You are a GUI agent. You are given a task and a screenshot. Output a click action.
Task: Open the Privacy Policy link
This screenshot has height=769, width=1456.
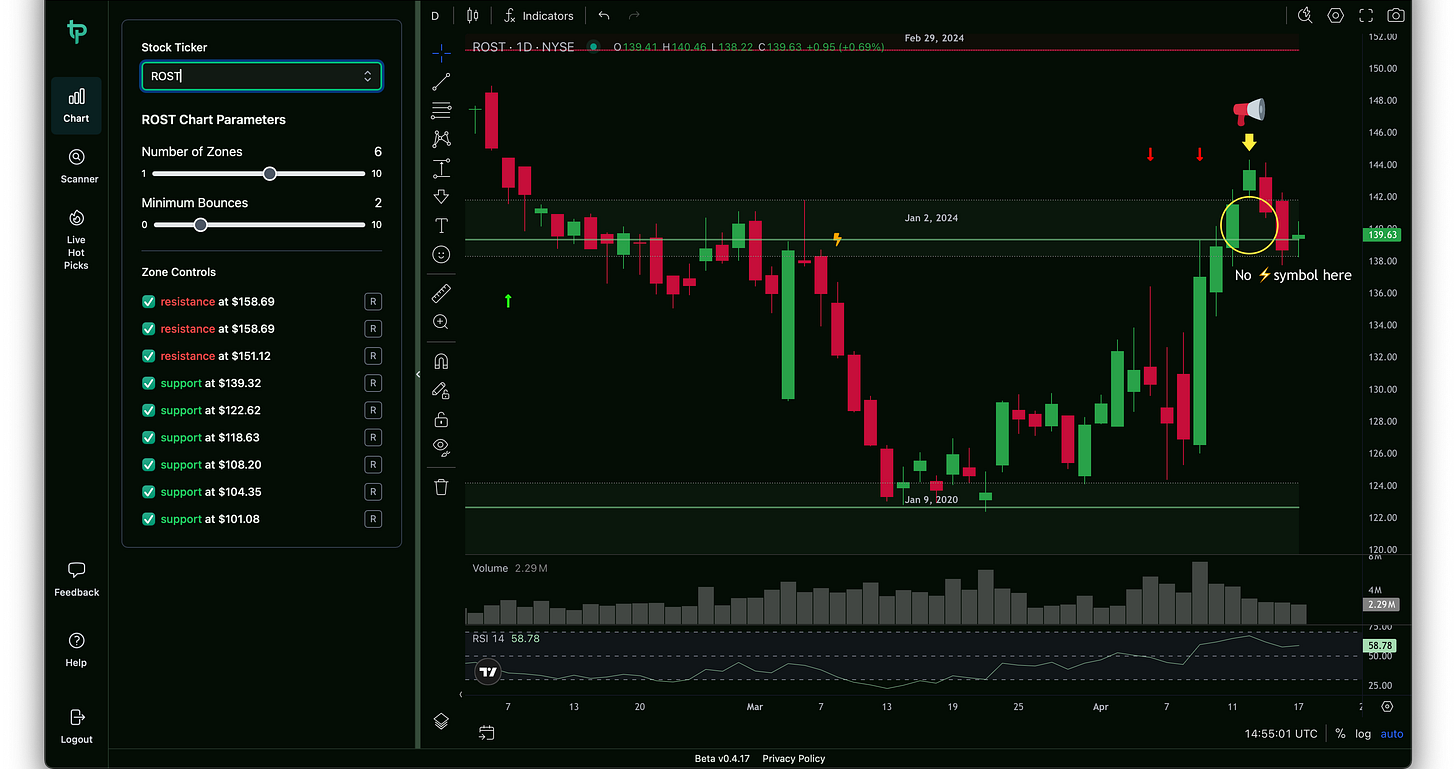pos(794,758)
